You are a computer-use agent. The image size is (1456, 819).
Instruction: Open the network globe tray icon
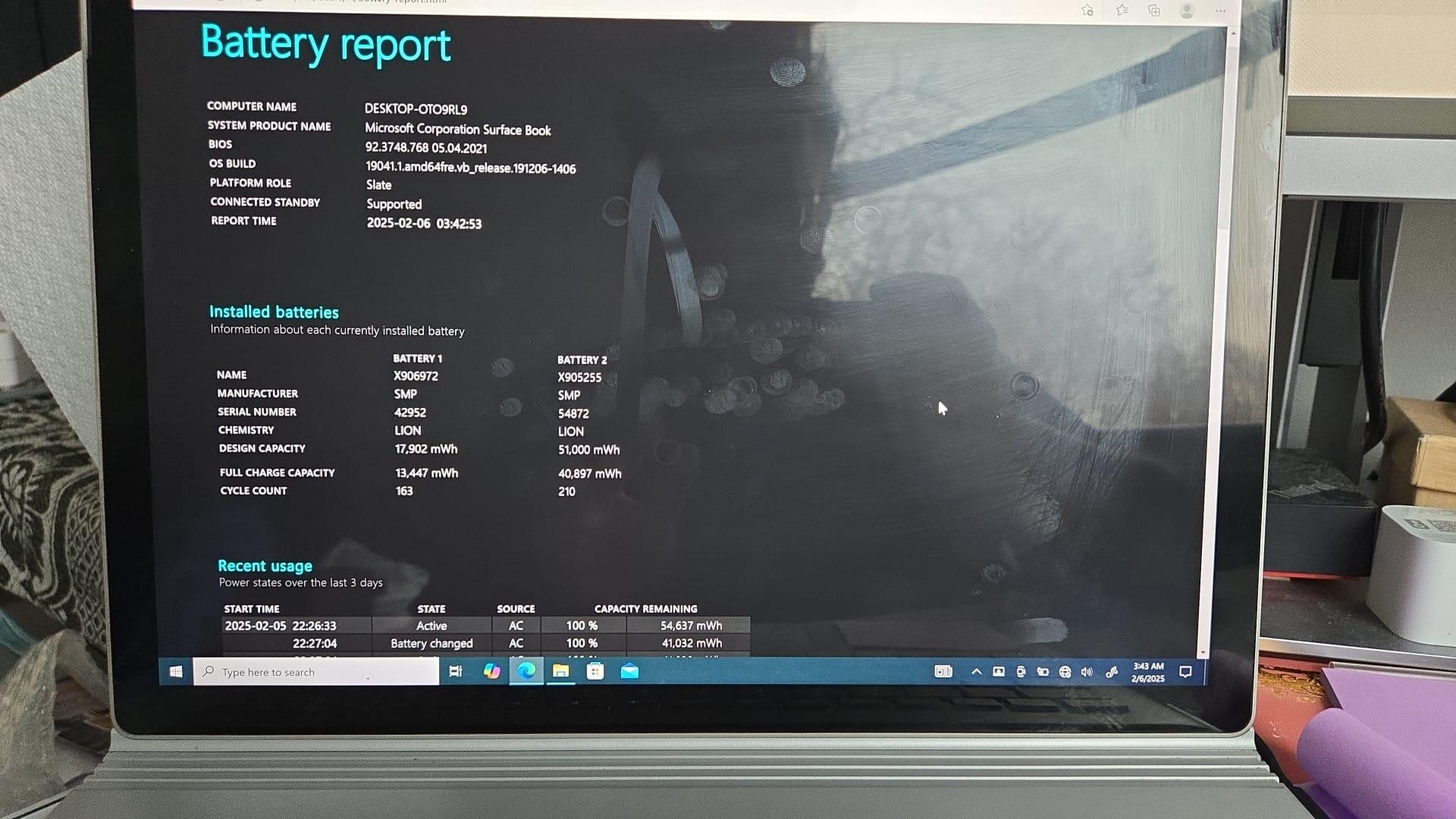[1065, 672]
